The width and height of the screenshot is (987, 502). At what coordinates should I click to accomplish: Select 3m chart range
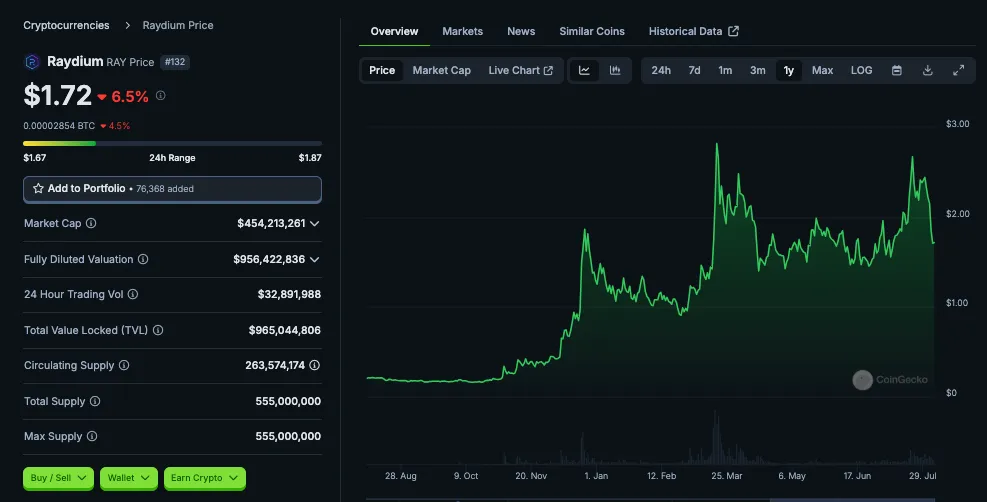[x=758, y=70]
